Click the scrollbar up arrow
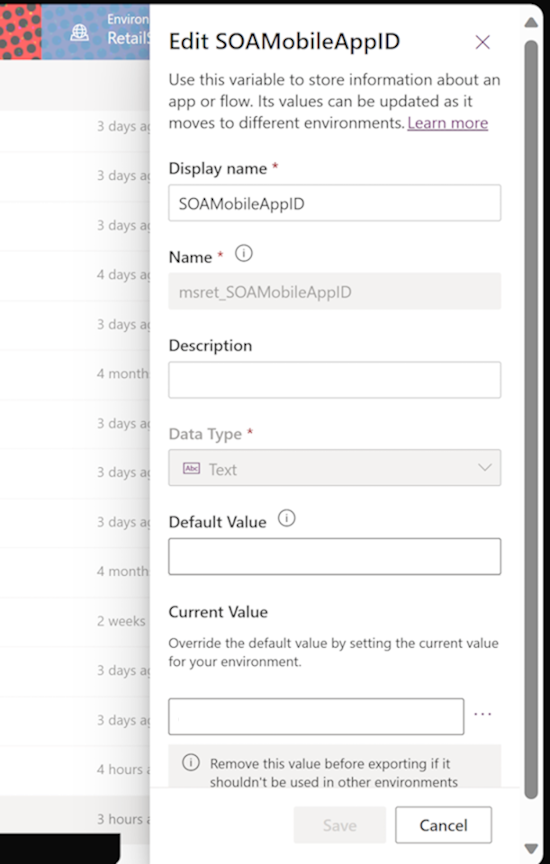This screenshot has height=864, width=550. [531, 23]
